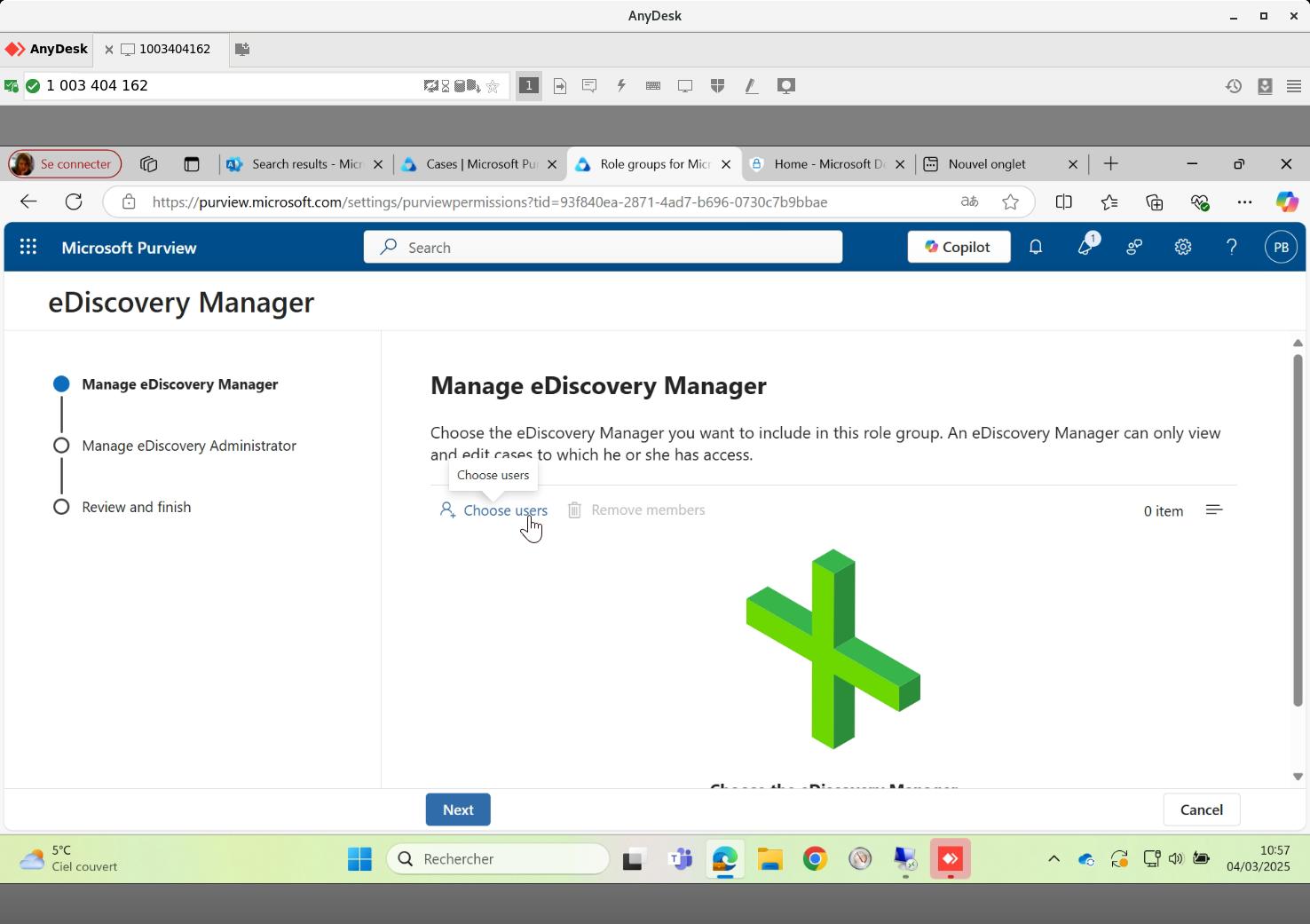Open Edge Copilot sidebar icon
Viewport: 1310px width, 924px height.
pyautogui.click(x=1287, y=202)
